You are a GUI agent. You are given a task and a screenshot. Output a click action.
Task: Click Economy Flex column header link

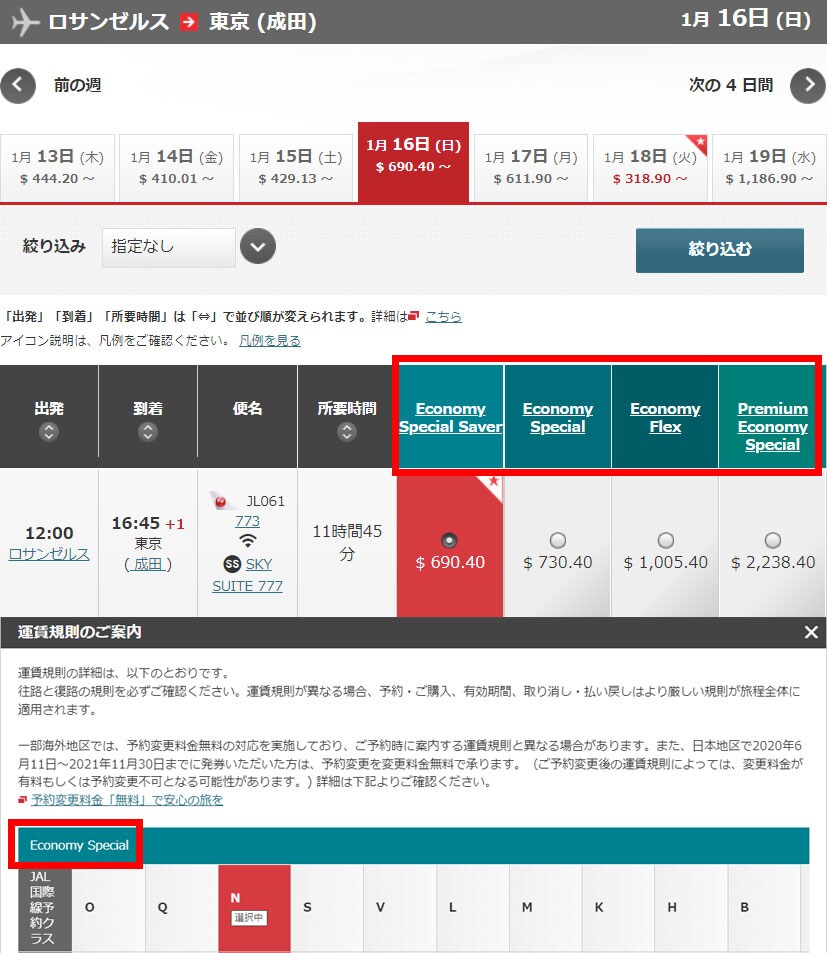click(665, 417)
